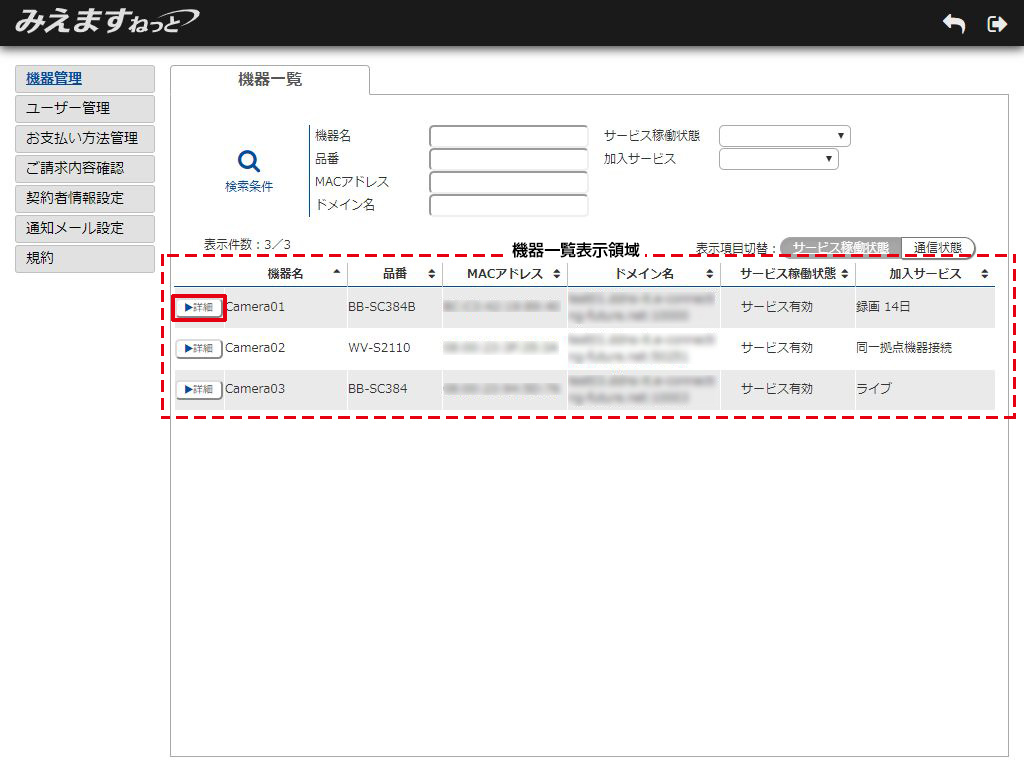Expand the MACアドレス column sort control
This screenshot has height=768, width=1024.
[556, 272]
